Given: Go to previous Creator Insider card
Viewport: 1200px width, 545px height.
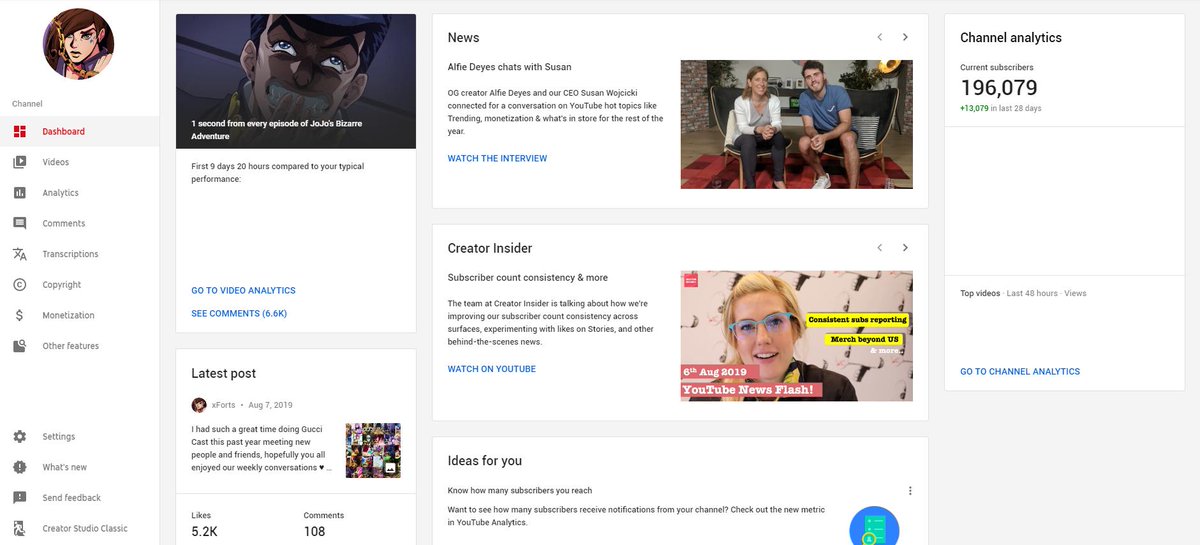Looking at the screenshot, I should pyautogui.click(x=879, y=248).
